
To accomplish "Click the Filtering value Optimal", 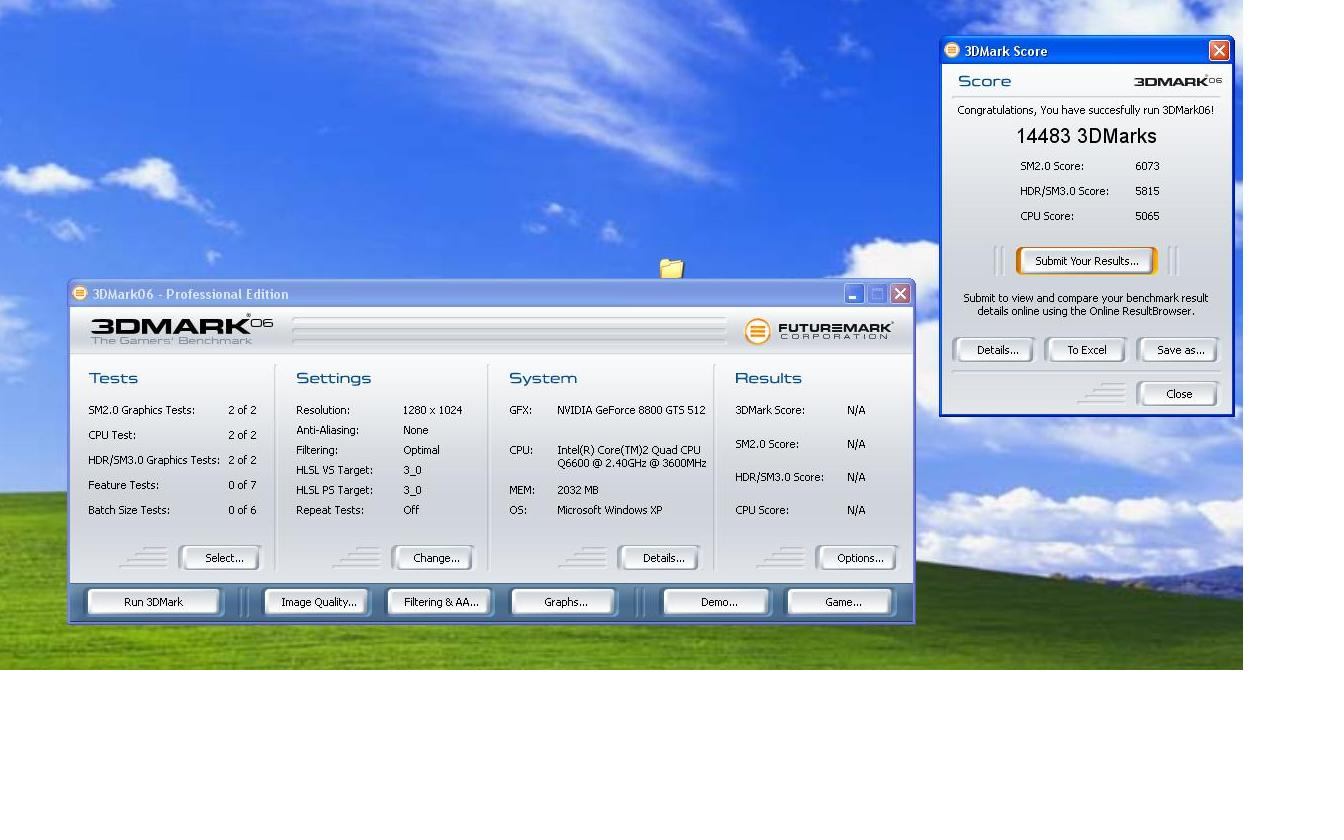I will pos(421,450).
